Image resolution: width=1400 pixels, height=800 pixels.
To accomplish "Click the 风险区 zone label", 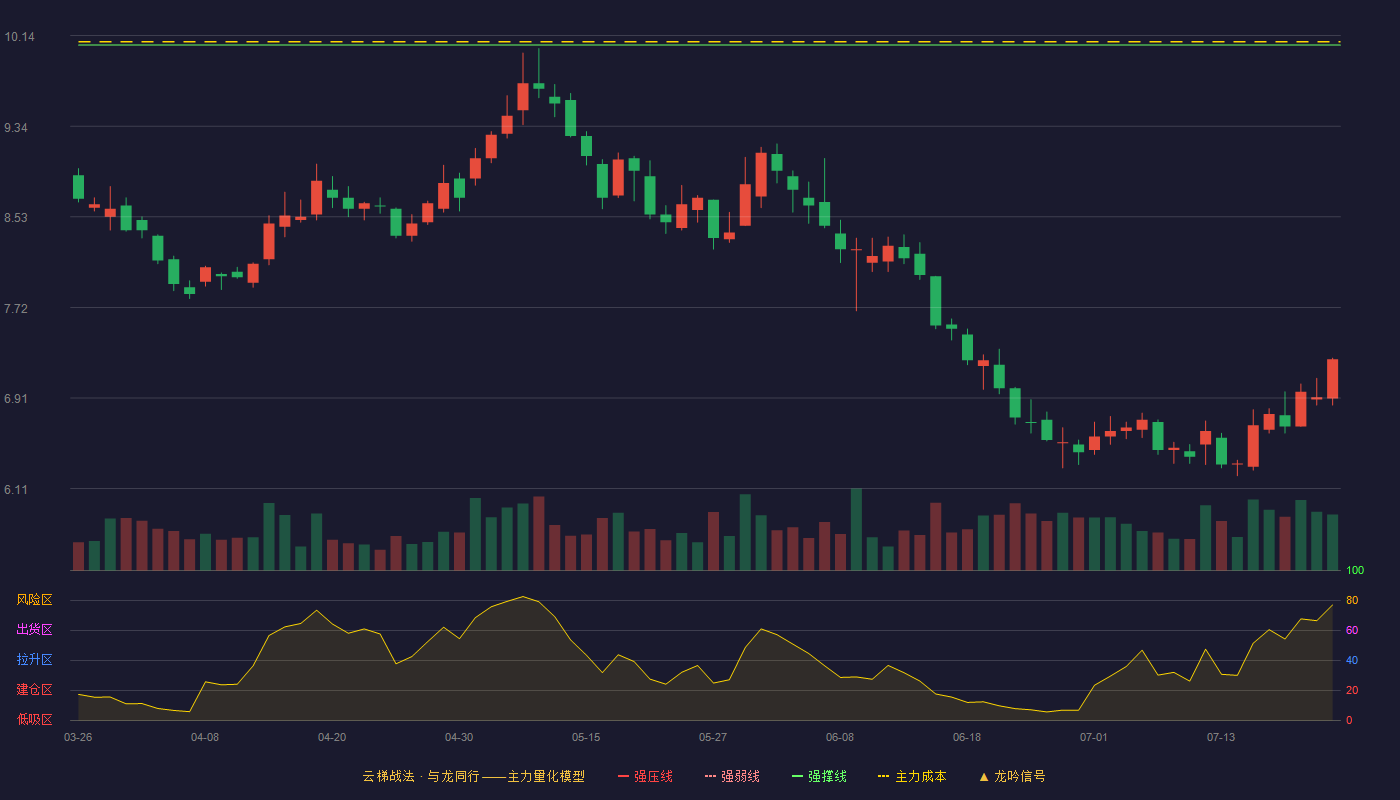I will coord(34,600).
